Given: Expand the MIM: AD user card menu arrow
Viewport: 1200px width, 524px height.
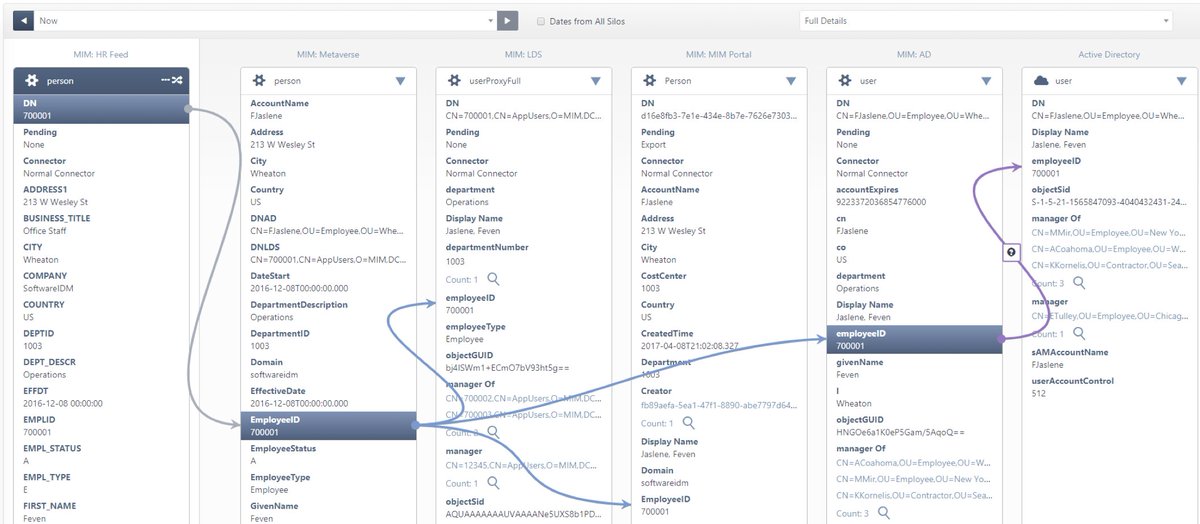Looking at the screenshot, I should pyautogui.click(x=987, y=81).
